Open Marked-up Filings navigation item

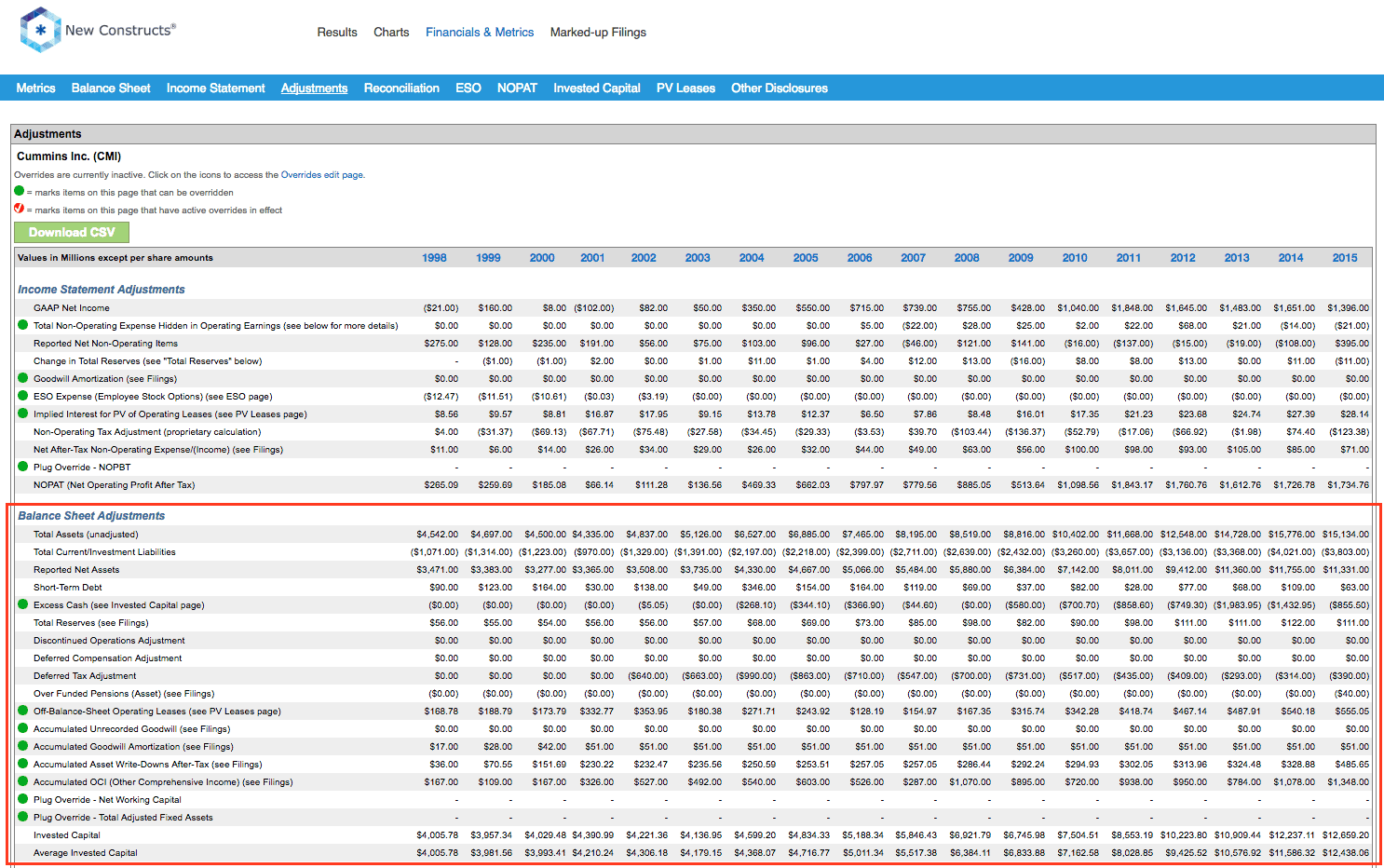598,32
